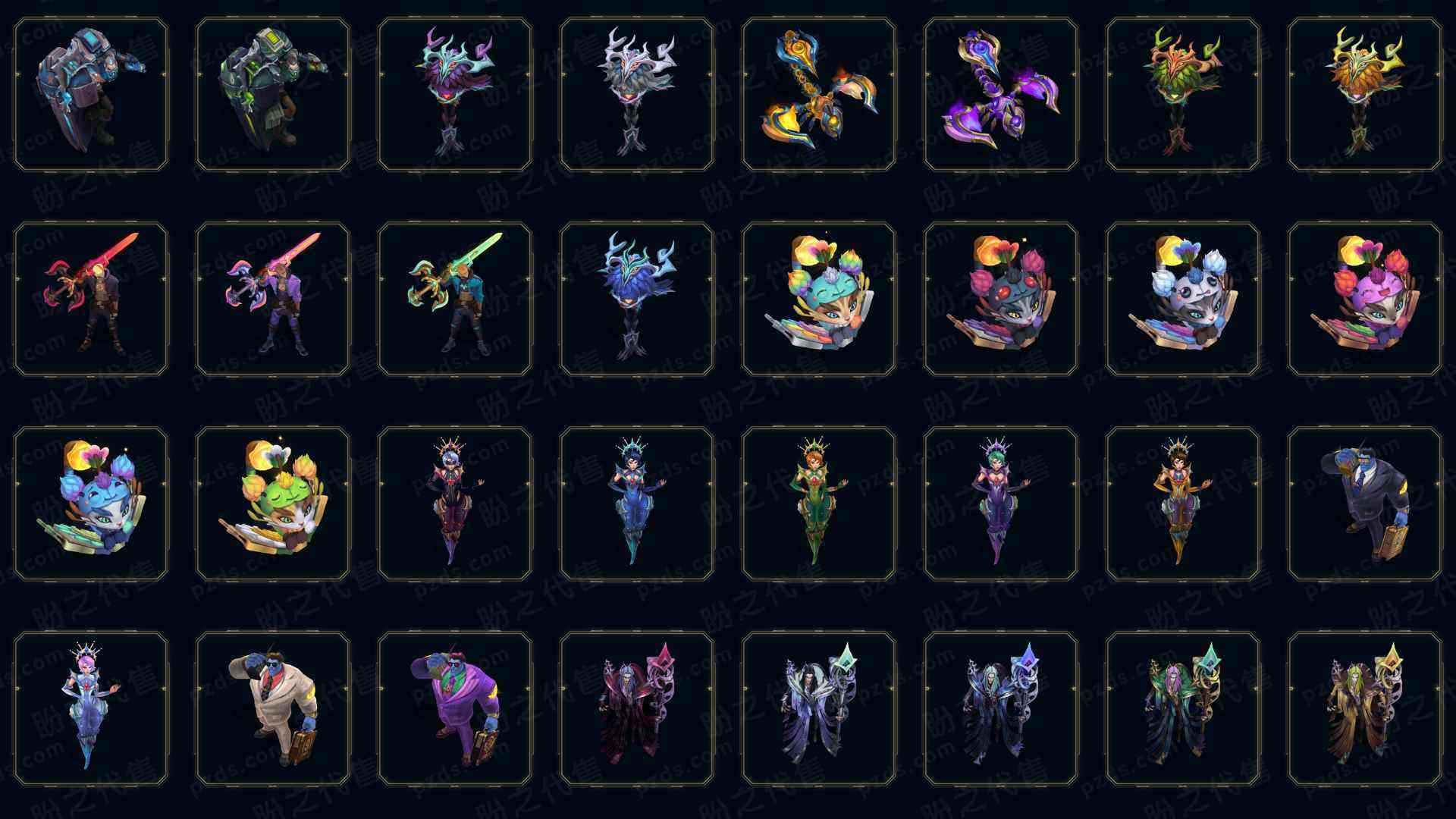Screen dimensions: 1456x819
Task: Open the pink-purple greatsword warrior skin
Action: 273,299
